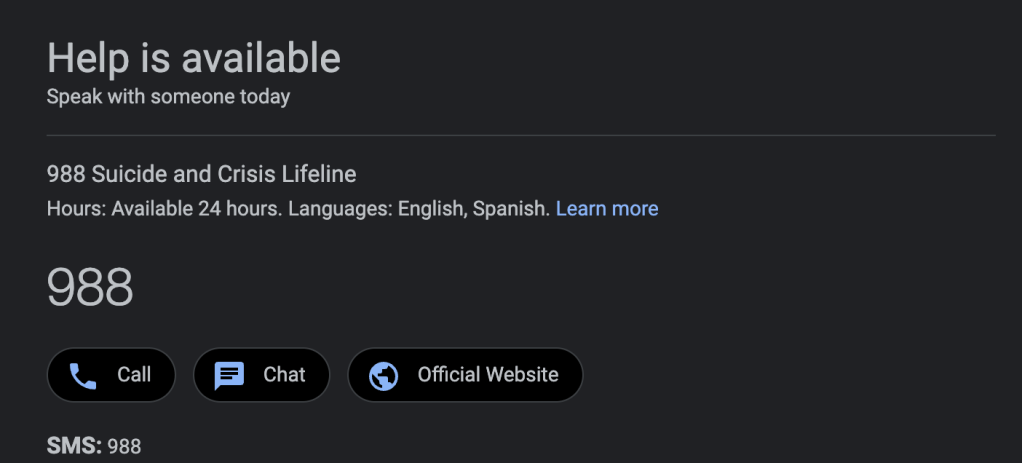
Task: Open the Official Website button text
Action: tap(488, 375)
